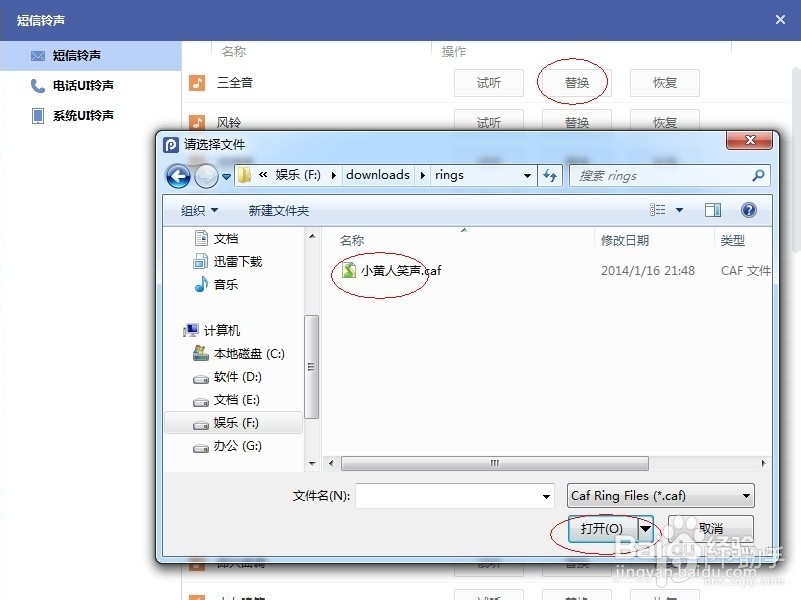Open the Caf Ring Files file type dropdown
801x600 pixels.
click(660, 495)
